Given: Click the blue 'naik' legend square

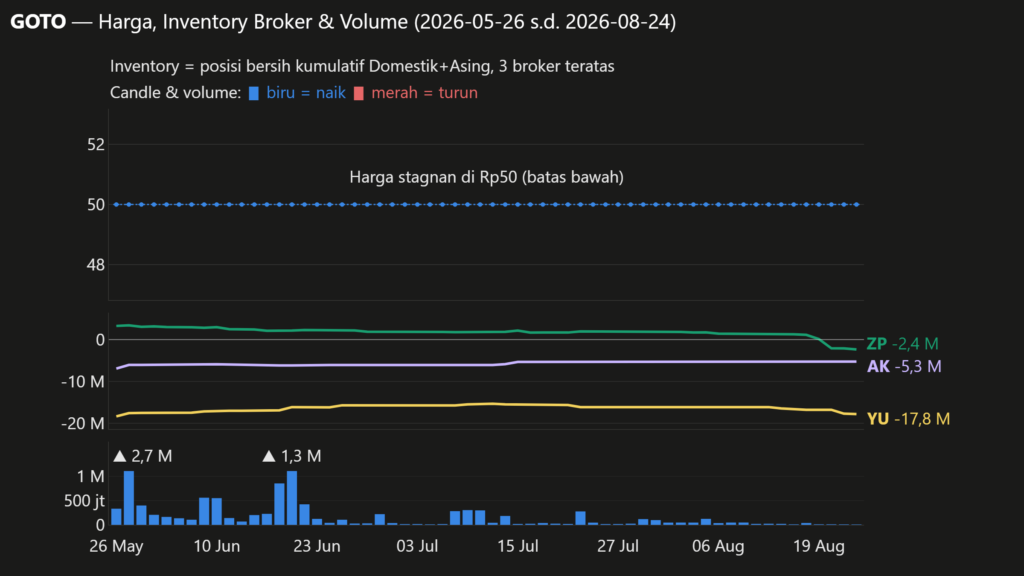Looking at the screenshot, I should tap(253, 93).
